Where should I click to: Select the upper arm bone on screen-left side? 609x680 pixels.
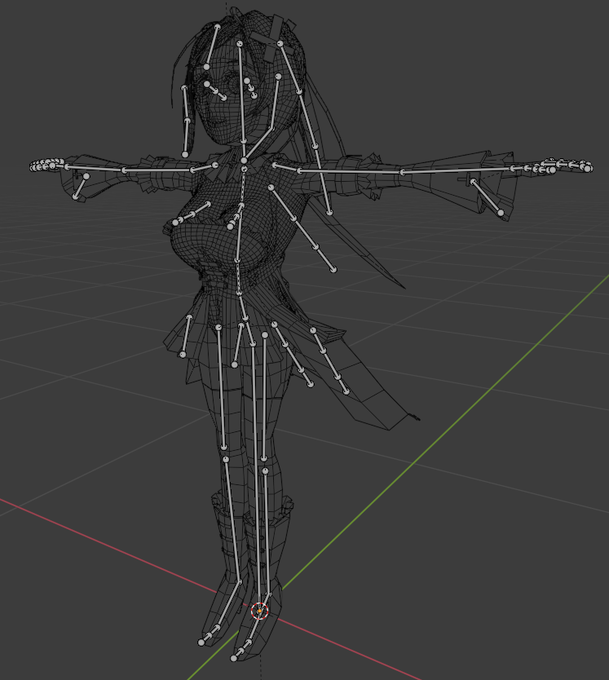158,170
